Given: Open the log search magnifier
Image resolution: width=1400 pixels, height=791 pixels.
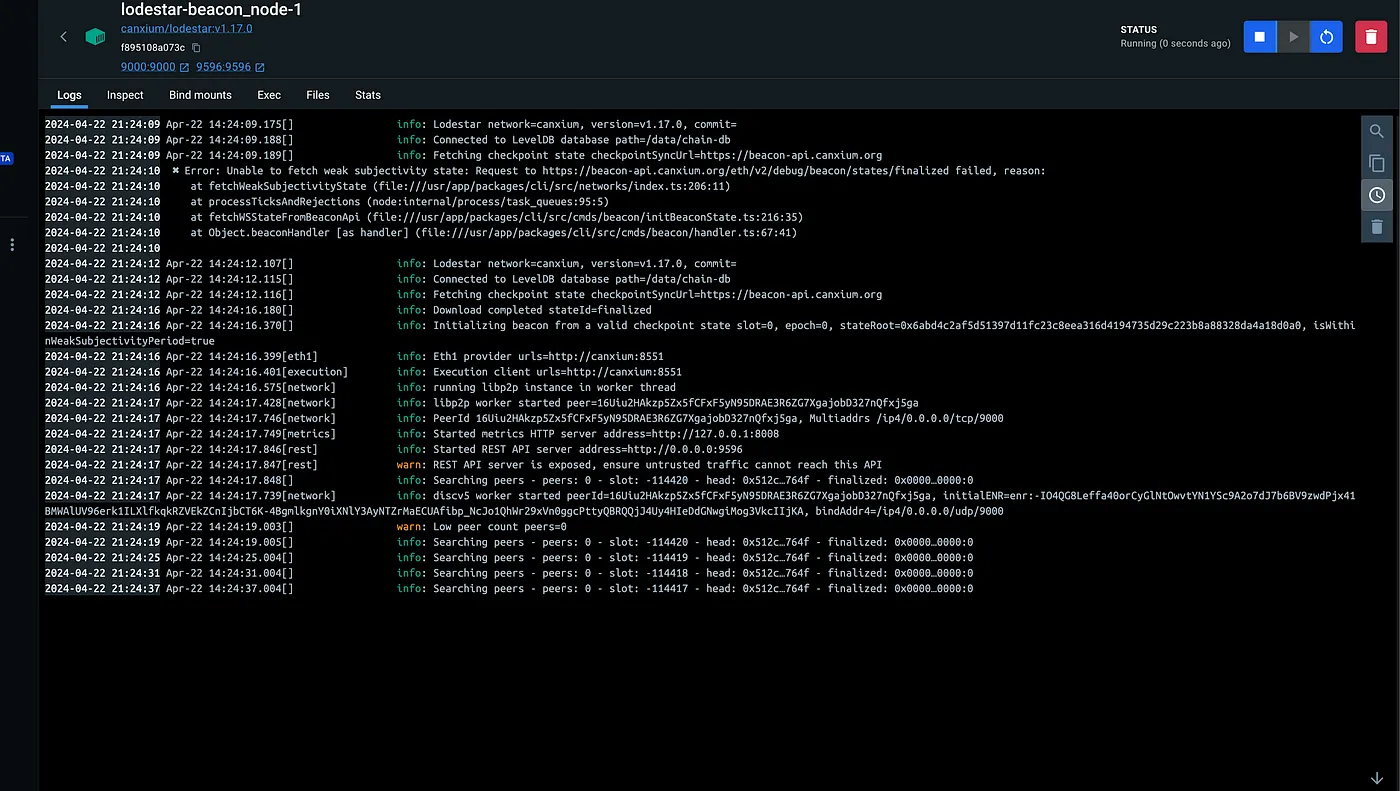Looking at the screenshot, I should (x=1377, y=131).
